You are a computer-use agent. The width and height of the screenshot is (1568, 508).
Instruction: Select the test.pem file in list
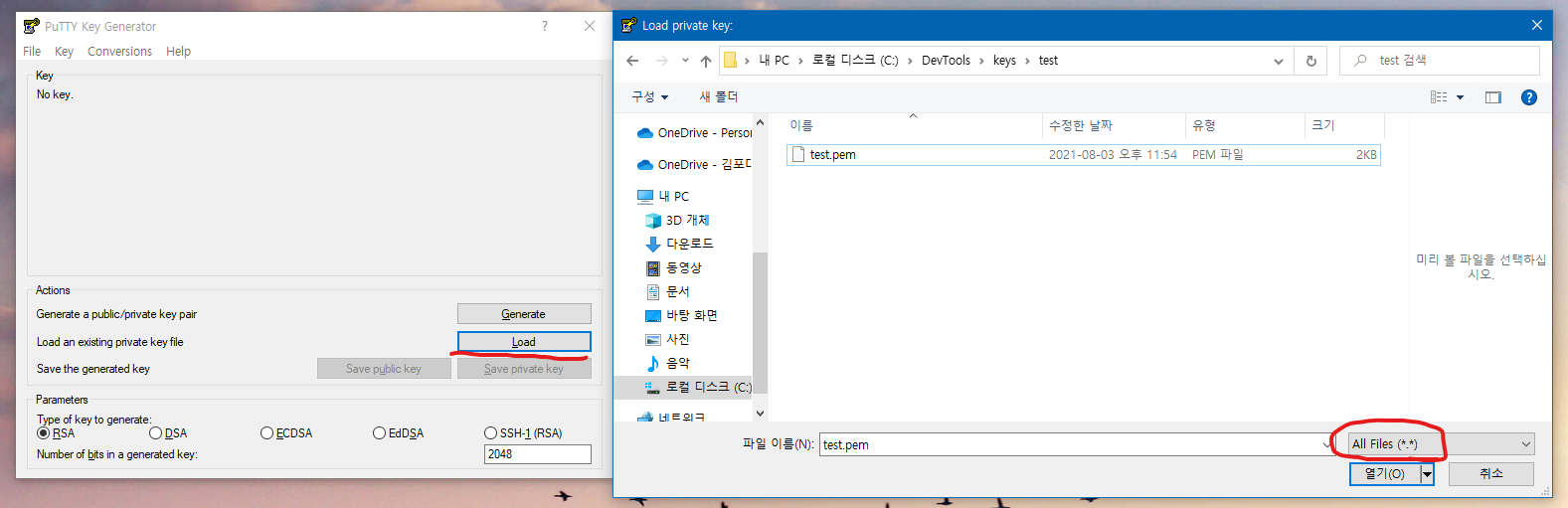pos(1083,154)
